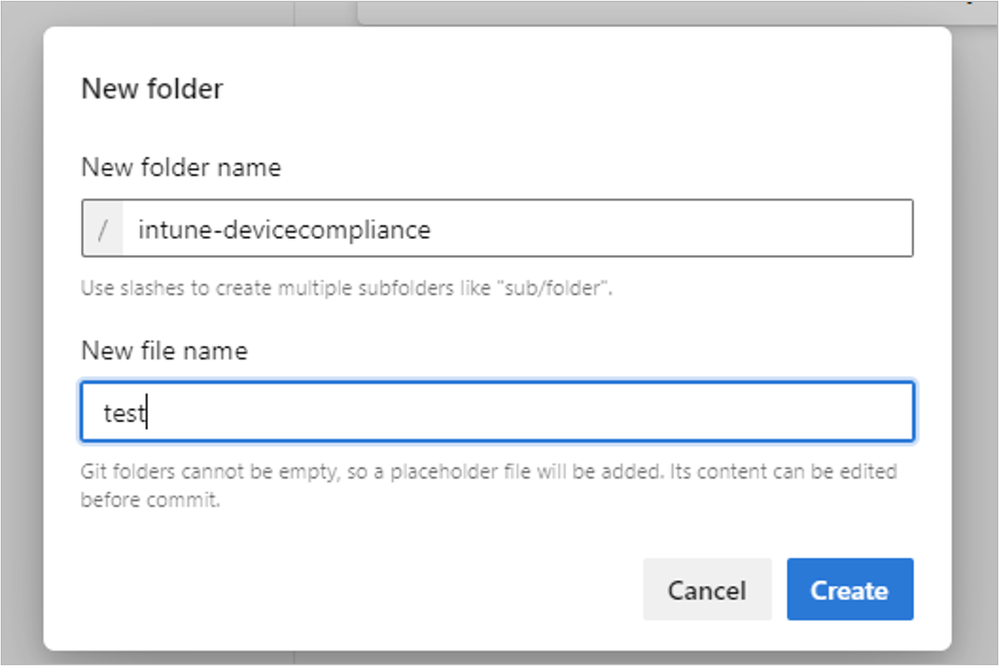Cancel the New folder dialog

(x=707, y=590)
